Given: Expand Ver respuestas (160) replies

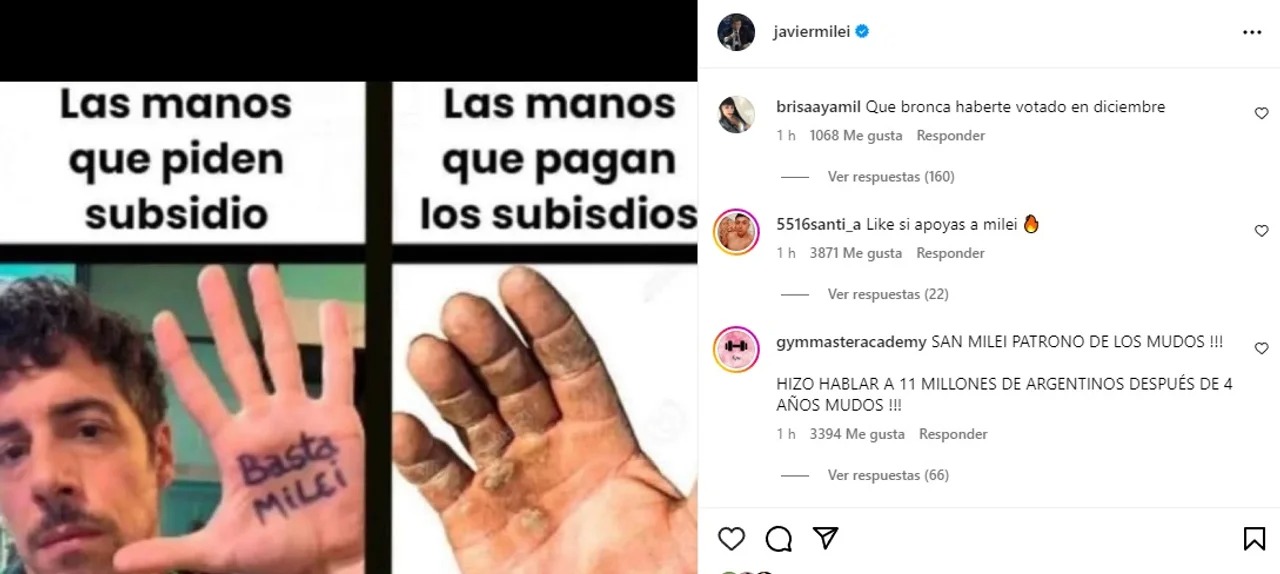Looking at the screenshot, I should pyautogui.click(x=891, y=176).
